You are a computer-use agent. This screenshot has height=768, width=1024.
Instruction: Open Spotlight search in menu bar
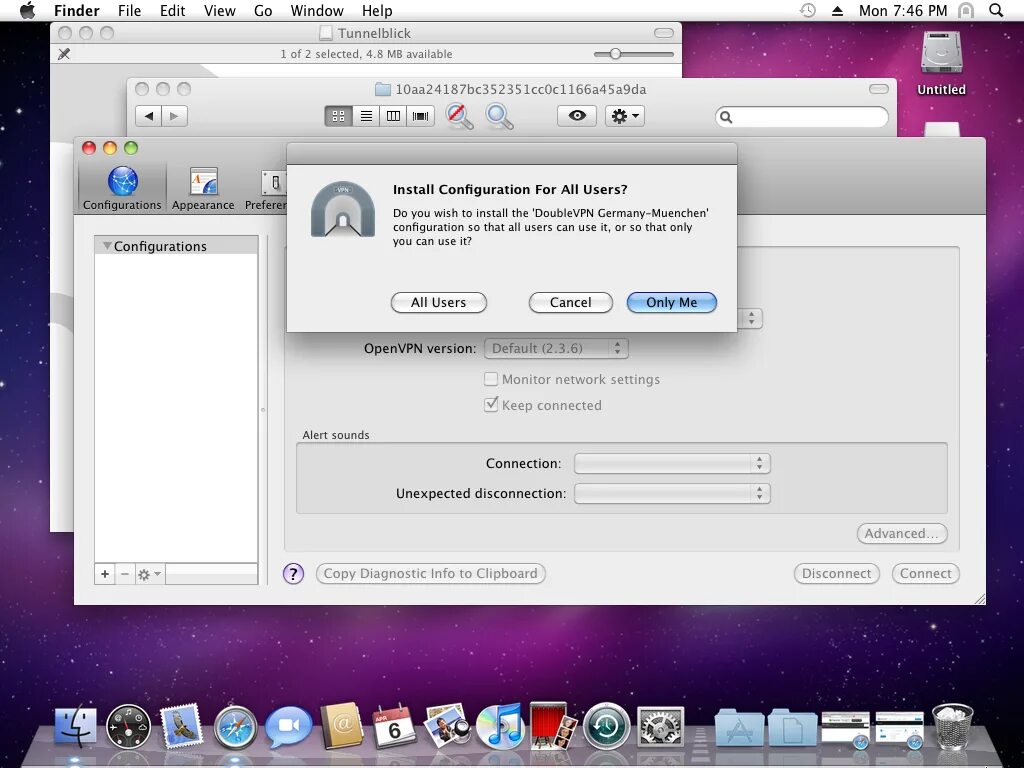[x=996, y=10]
